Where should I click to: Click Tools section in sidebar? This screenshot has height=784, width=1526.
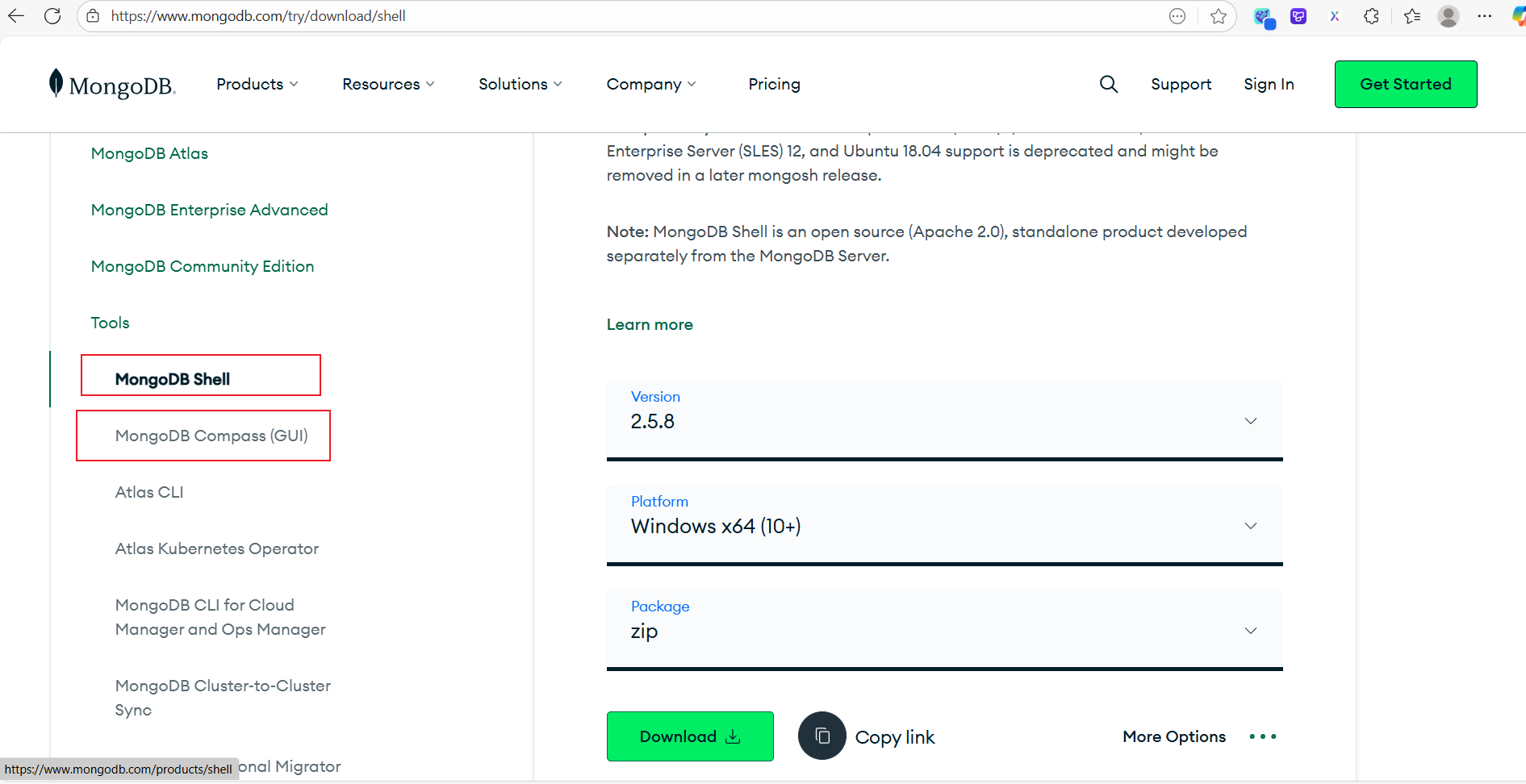[110, 323]
